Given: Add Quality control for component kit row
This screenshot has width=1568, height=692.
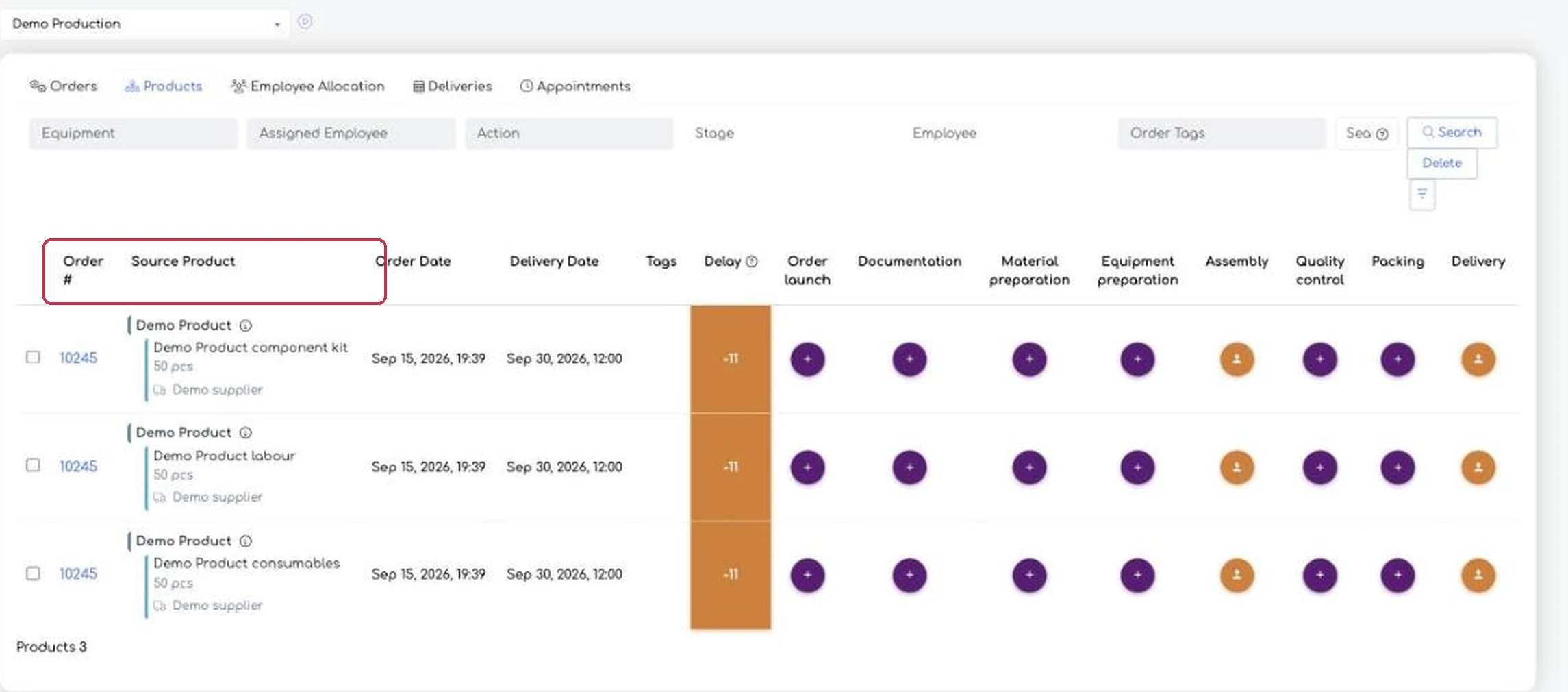Looking at the screenshot, I should pos(1319,359).
